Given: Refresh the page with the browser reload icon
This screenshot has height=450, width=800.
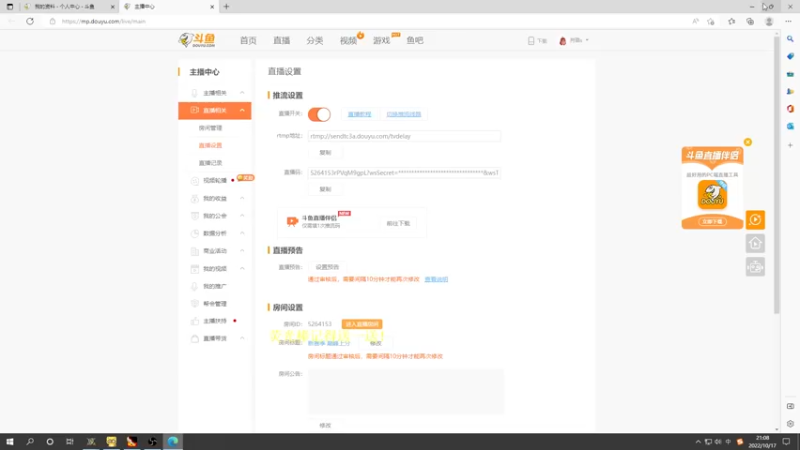Looking at the screenshot, I should pos(30,21).
